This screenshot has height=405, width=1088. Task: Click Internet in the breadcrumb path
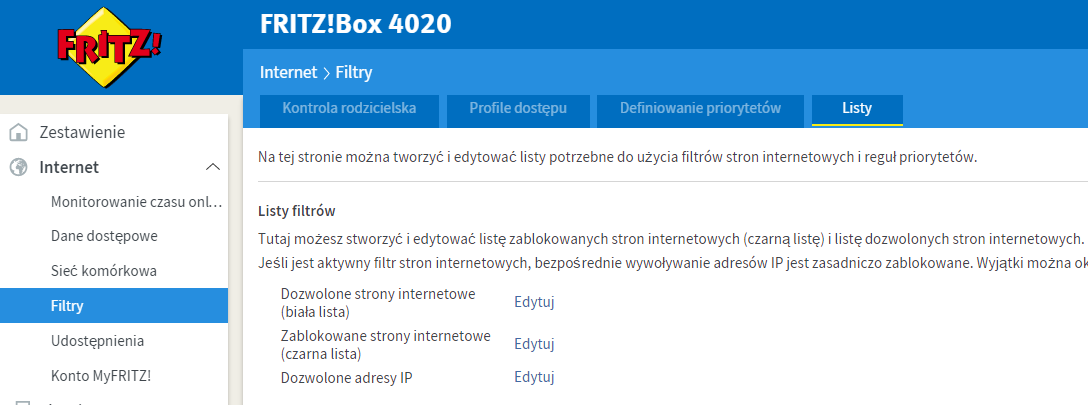tap(288, 73)
